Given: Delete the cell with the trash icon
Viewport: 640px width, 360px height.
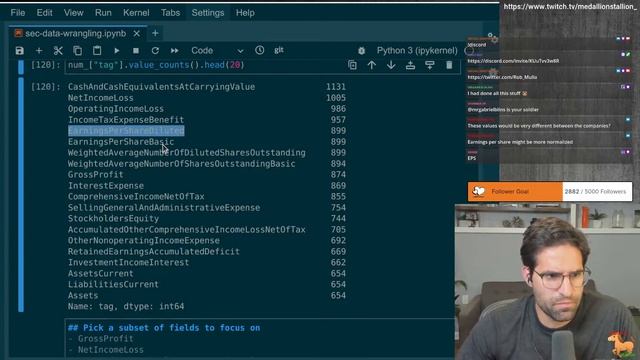Looking at the screenshot, I should point(449,65).
